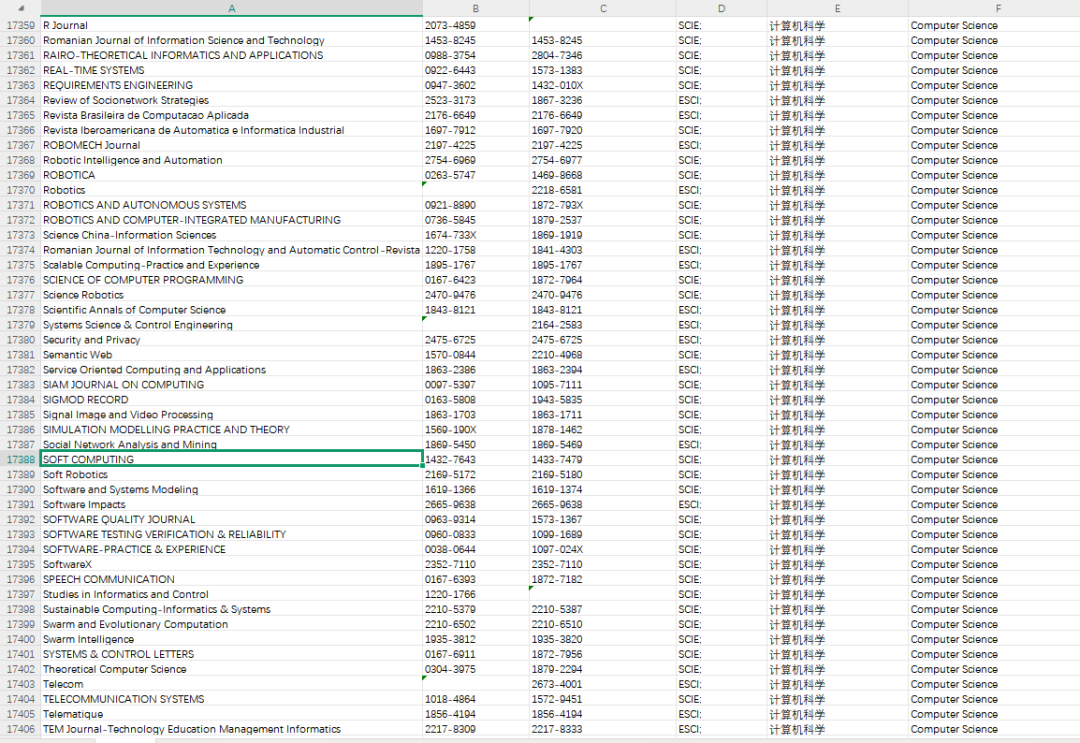Image resolution: width=1080 pixels, height=743 pixels.
Task: Click the ROBOTICA journal cell
Action: [231, 175]
